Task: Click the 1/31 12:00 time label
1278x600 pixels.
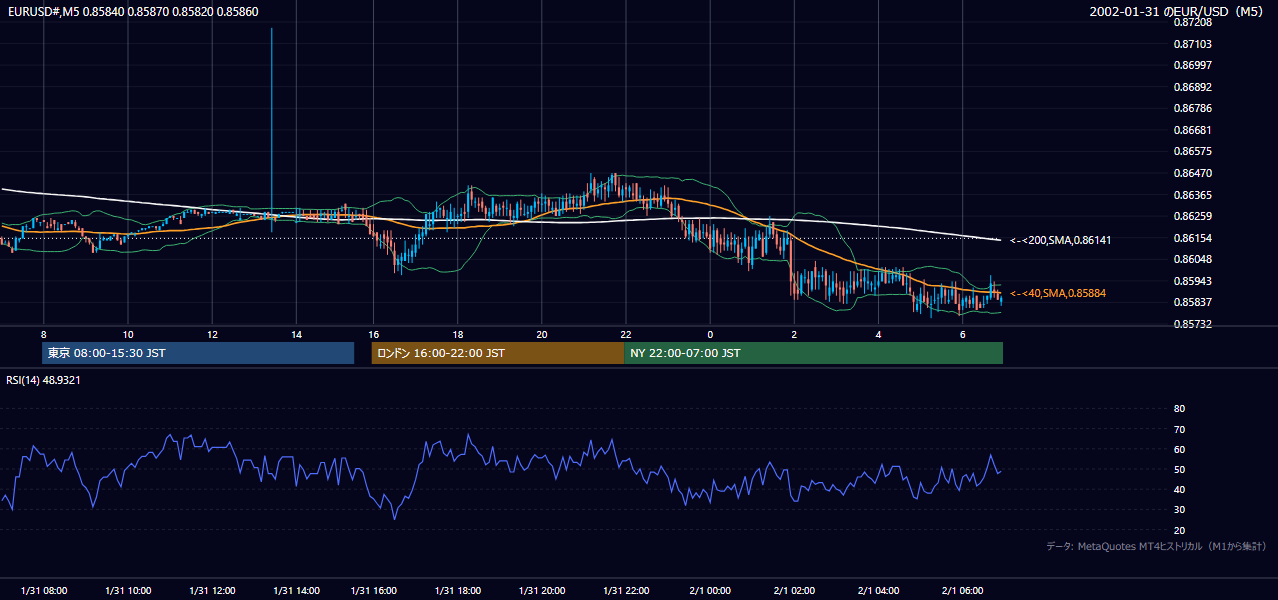Action: [x=212, y=591]
